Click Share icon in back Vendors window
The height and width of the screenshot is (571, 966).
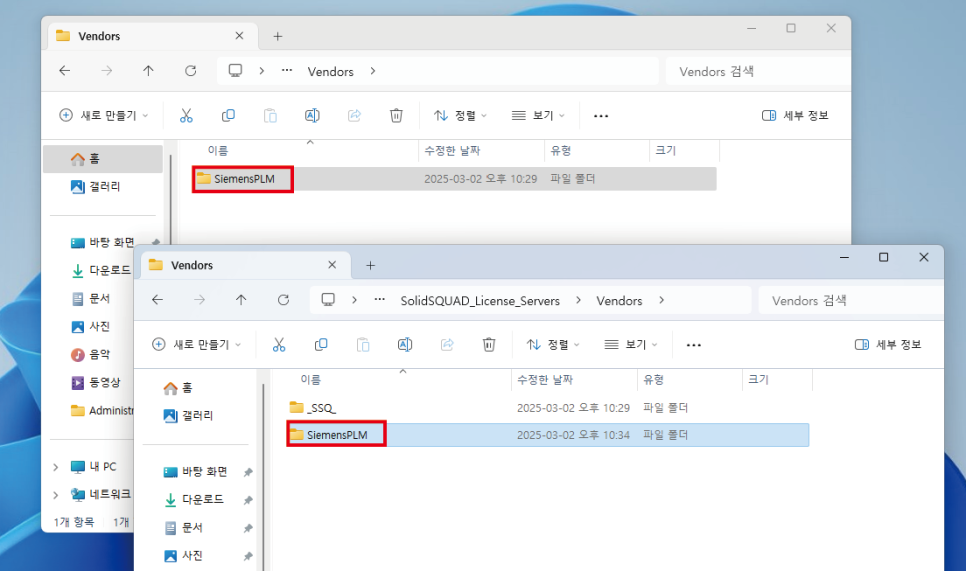pyautogui.click(x=354, y=116)
